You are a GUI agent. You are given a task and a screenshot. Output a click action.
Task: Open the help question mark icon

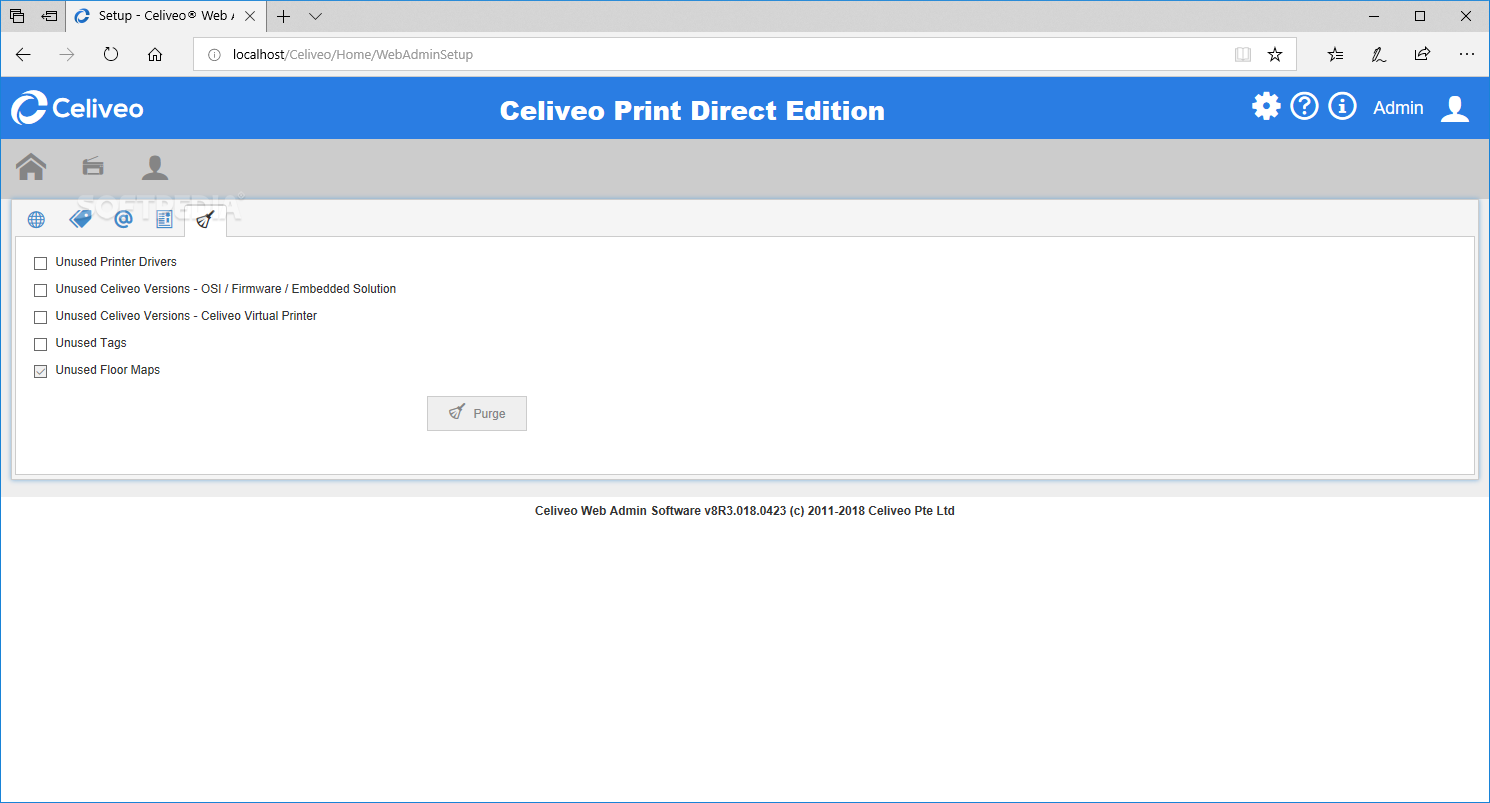1304,106
